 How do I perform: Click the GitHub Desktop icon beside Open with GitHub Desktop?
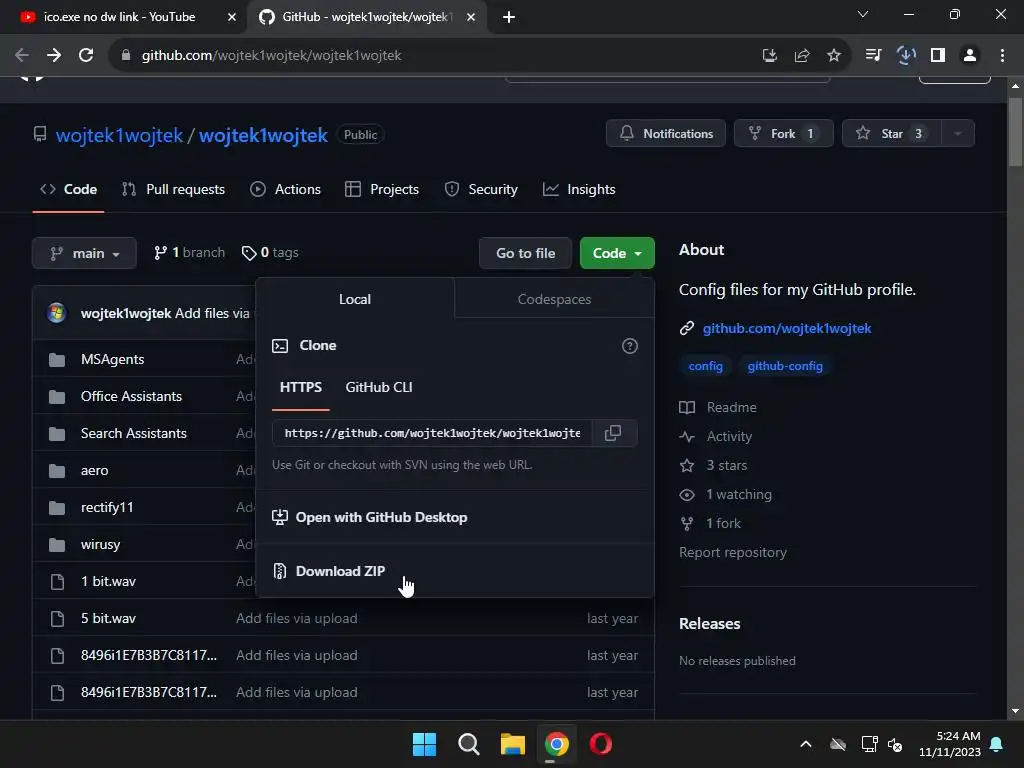tap(280, 517)
